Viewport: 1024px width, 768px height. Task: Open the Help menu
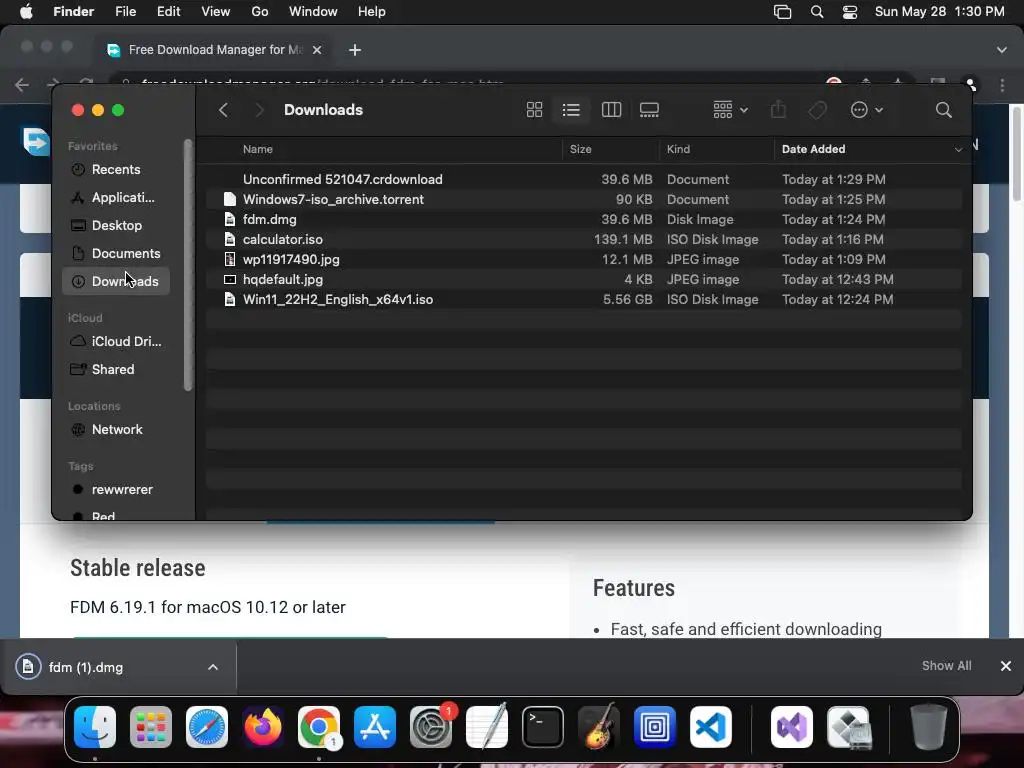[372, 12]
